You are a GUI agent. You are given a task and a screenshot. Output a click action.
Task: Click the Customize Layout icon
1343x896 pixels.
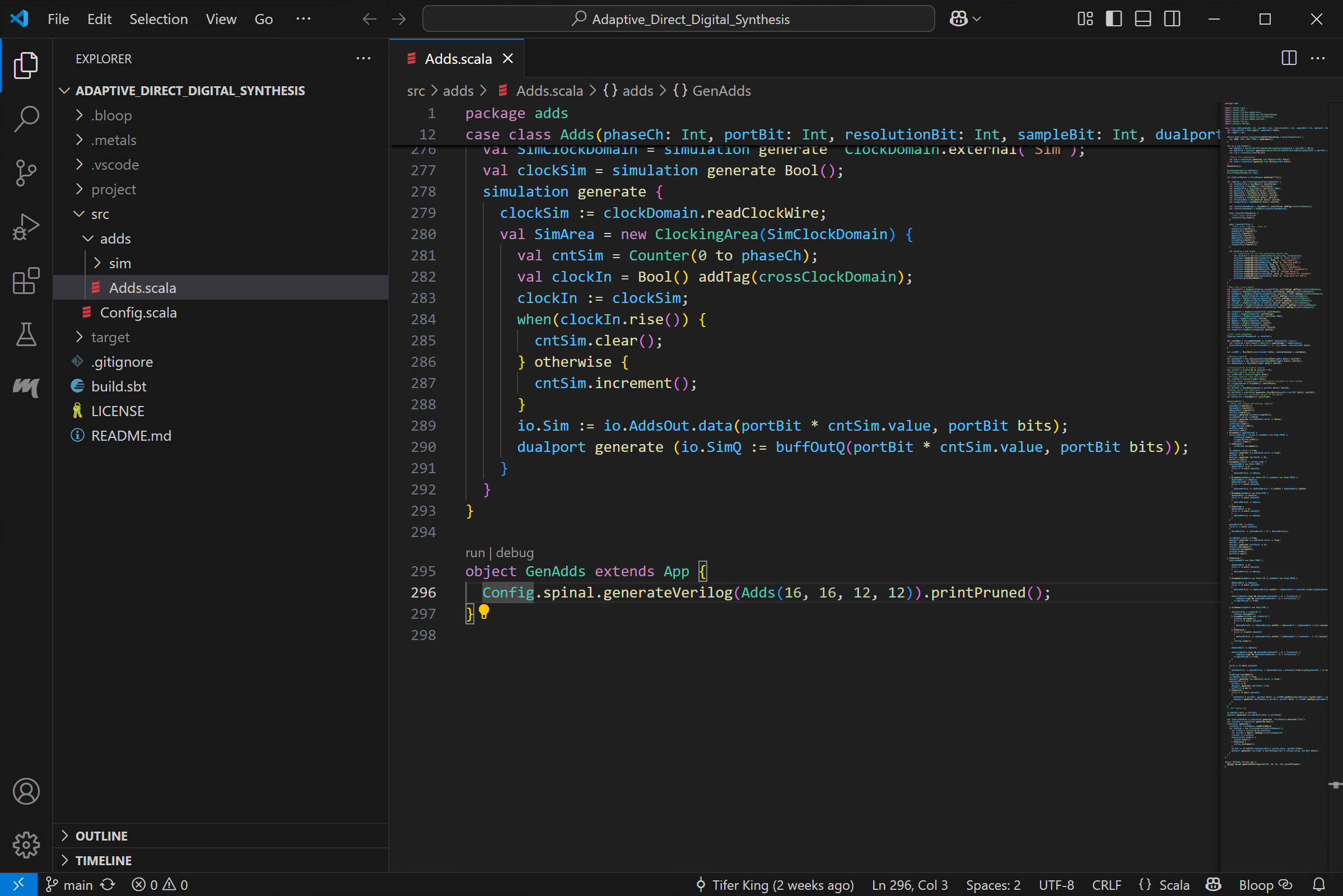[1085, 19]
